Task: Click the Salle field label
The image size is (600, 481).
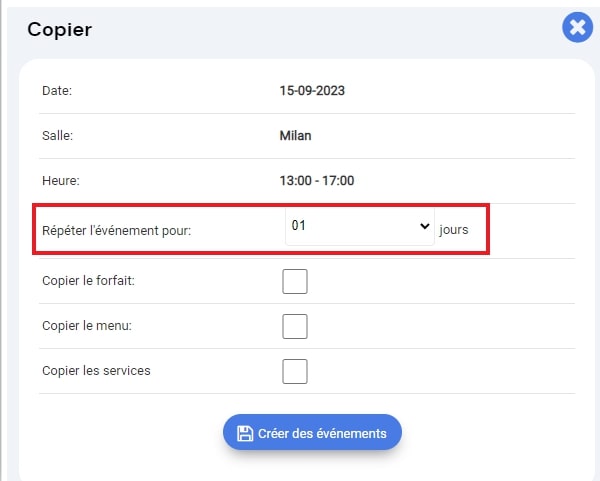Action: [x=57, y=135]
